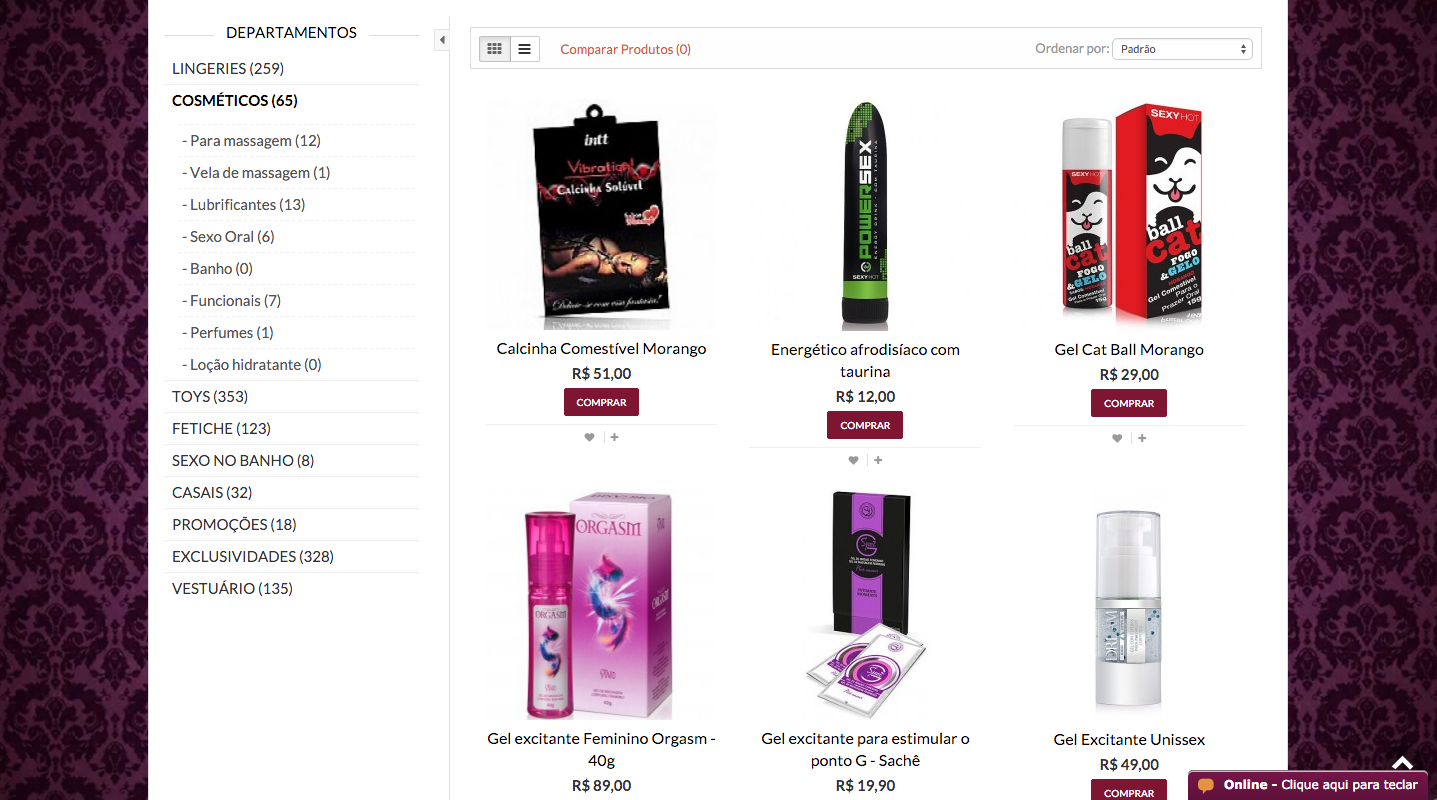The width and height of the screenshot is (1437, 800).
Task: Add Calcinha Comestível Morango to compare plus
Action: coord(614,437)
